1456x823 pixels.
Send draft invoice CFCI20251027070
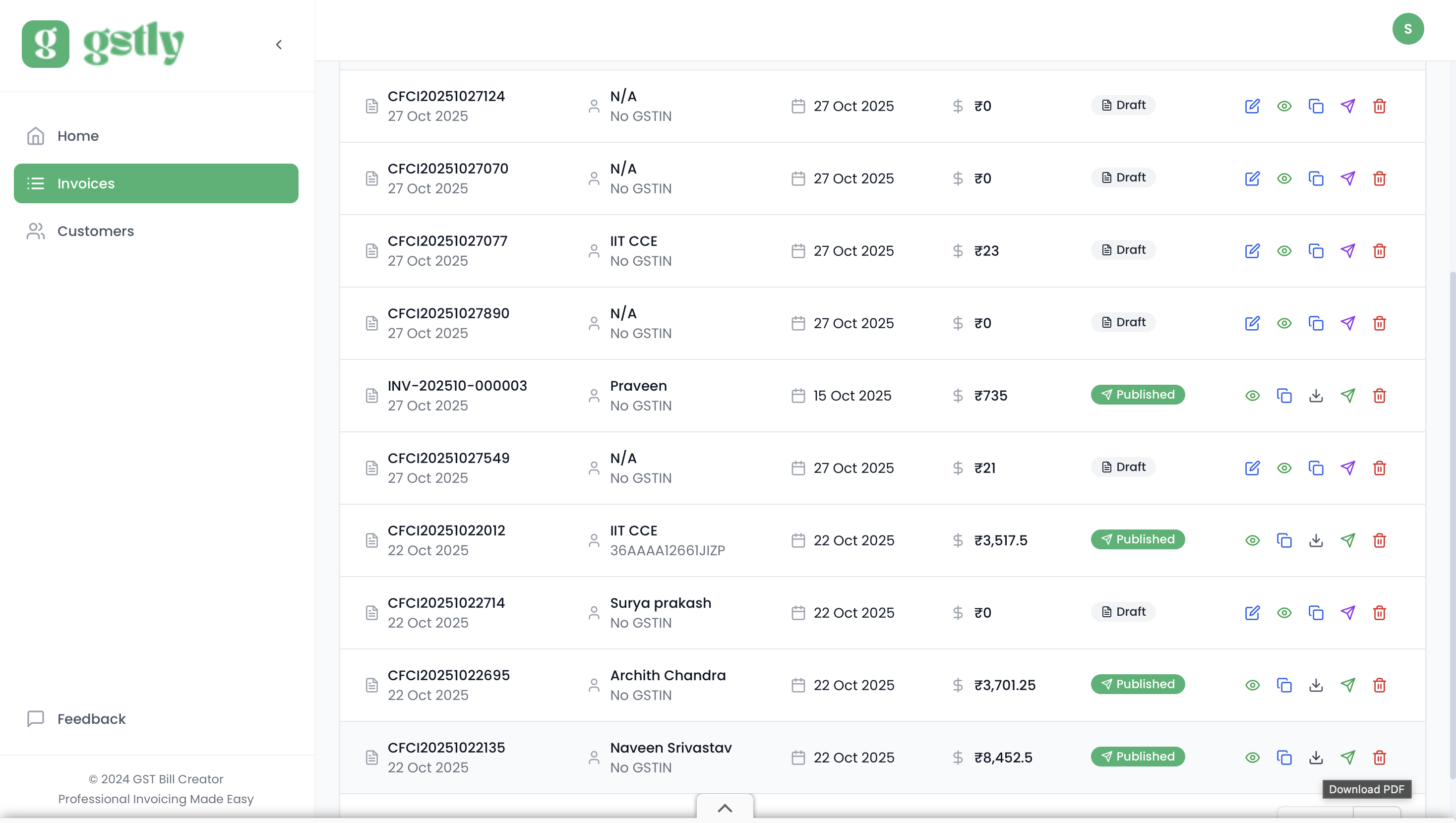pos(1348,178)
